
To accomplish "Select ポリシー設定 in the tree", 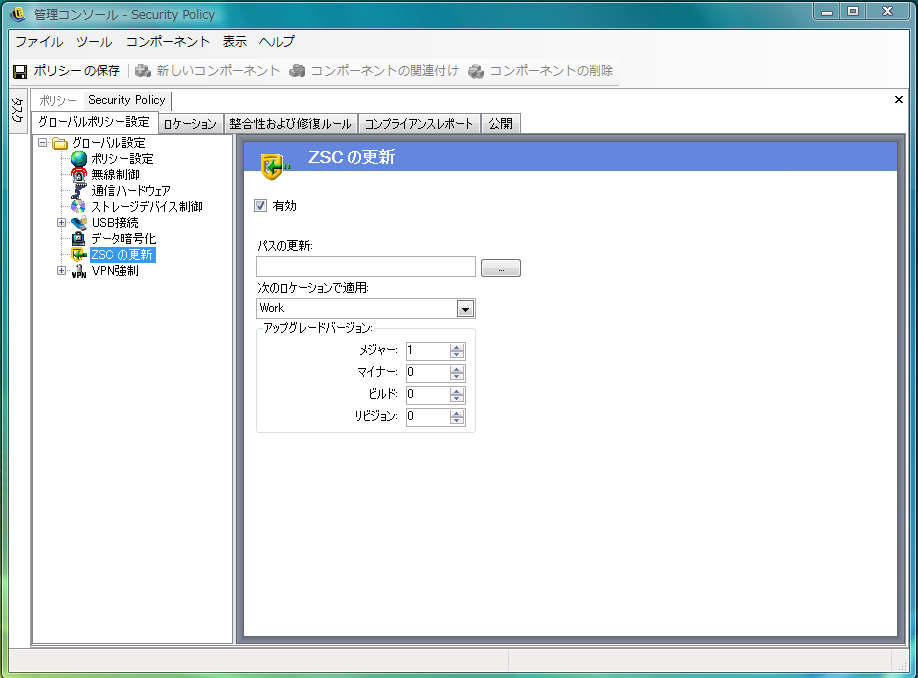I will [122, 159].
